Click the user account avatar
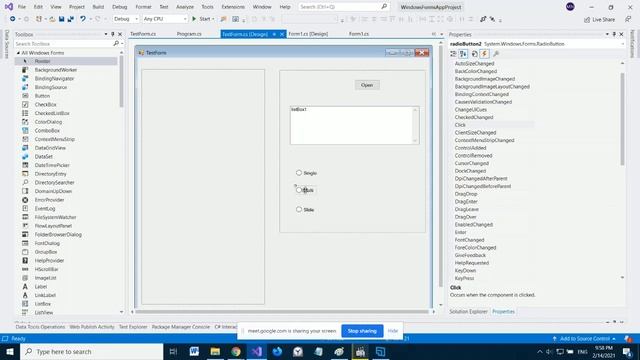 tap(570, 7)
